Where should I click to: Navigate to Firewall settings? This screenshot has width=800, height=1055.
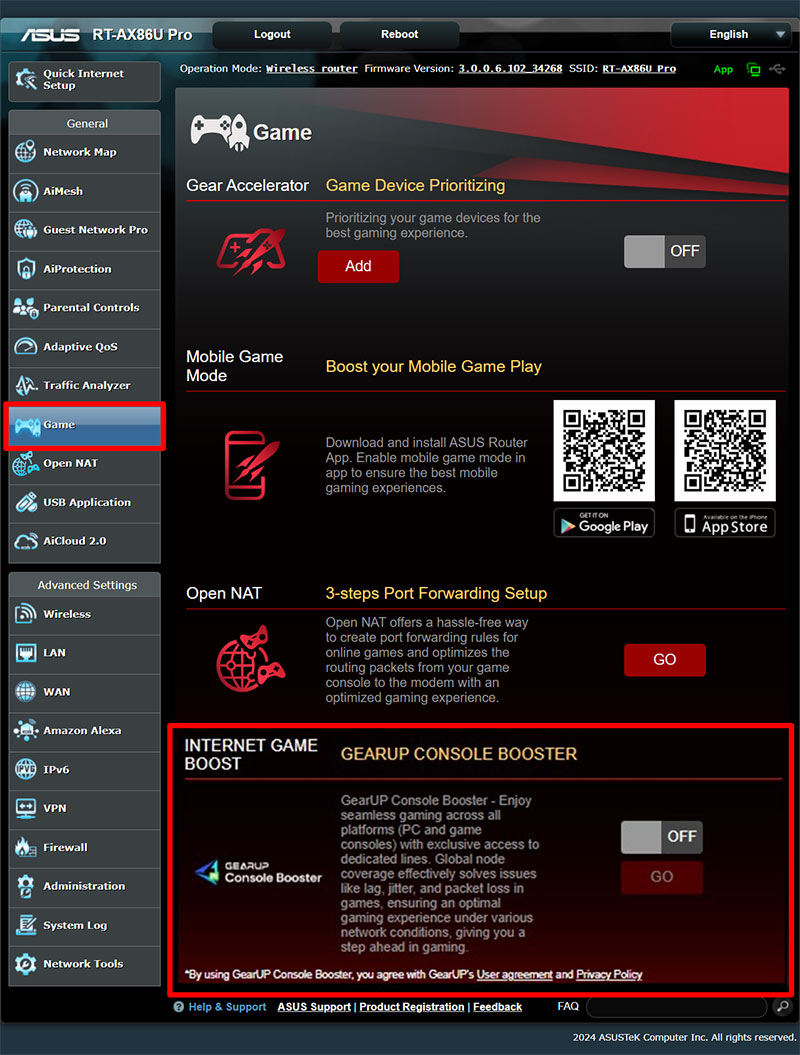85,847
